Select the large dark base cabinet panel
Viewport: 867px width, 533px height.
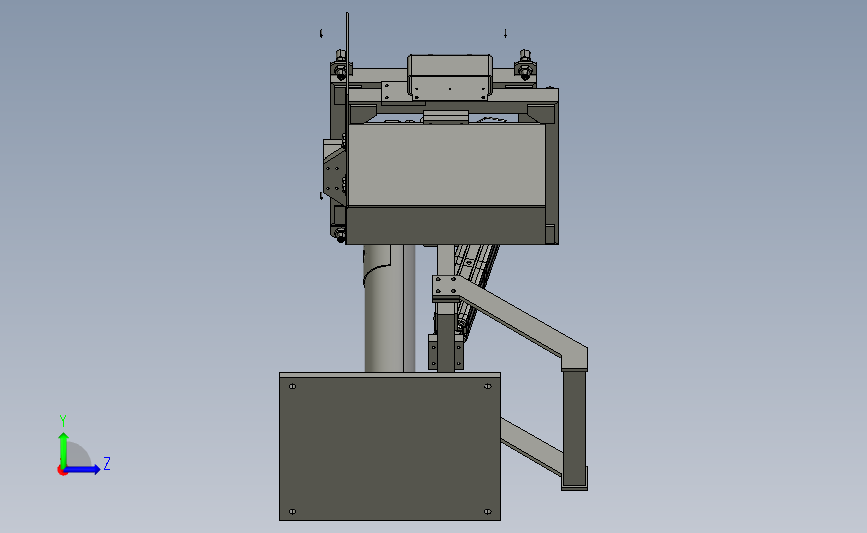(390, 448)
